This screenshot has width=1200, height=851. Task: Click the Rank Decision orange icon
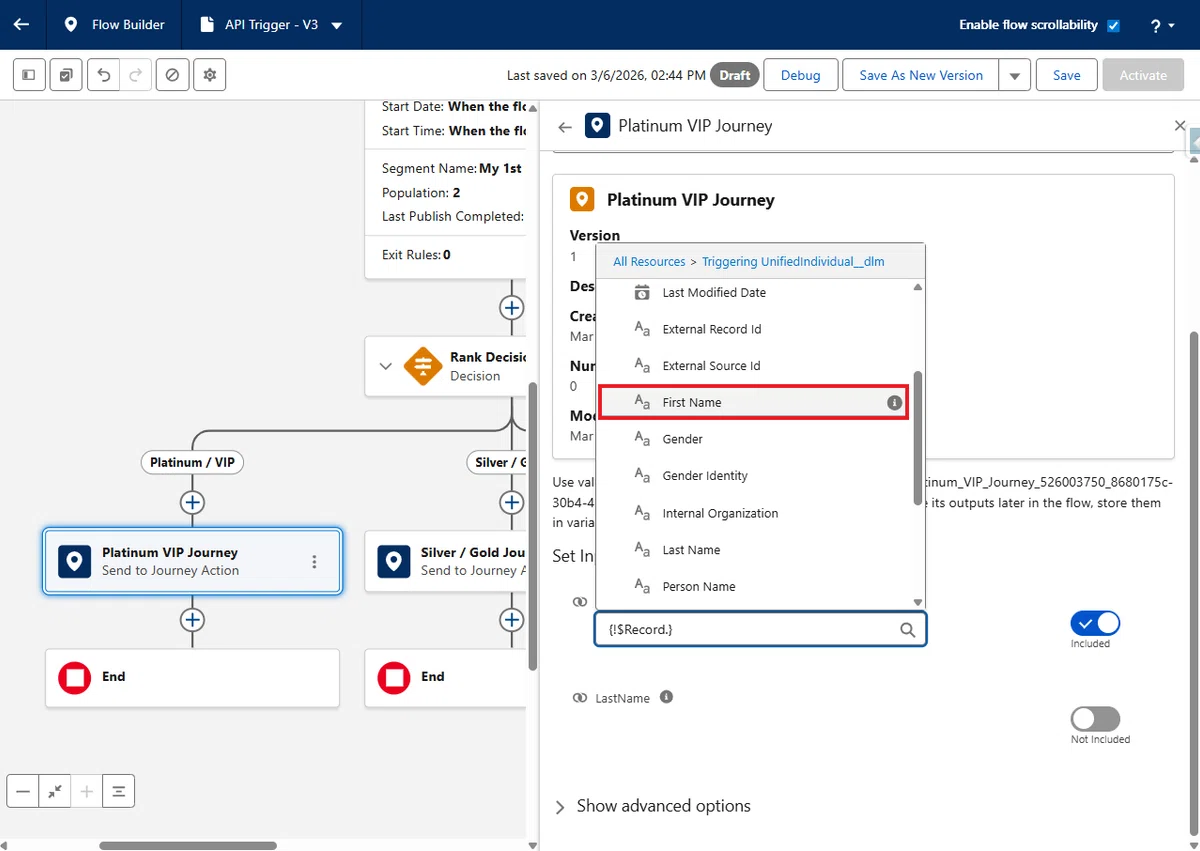[x=423, y=366]
